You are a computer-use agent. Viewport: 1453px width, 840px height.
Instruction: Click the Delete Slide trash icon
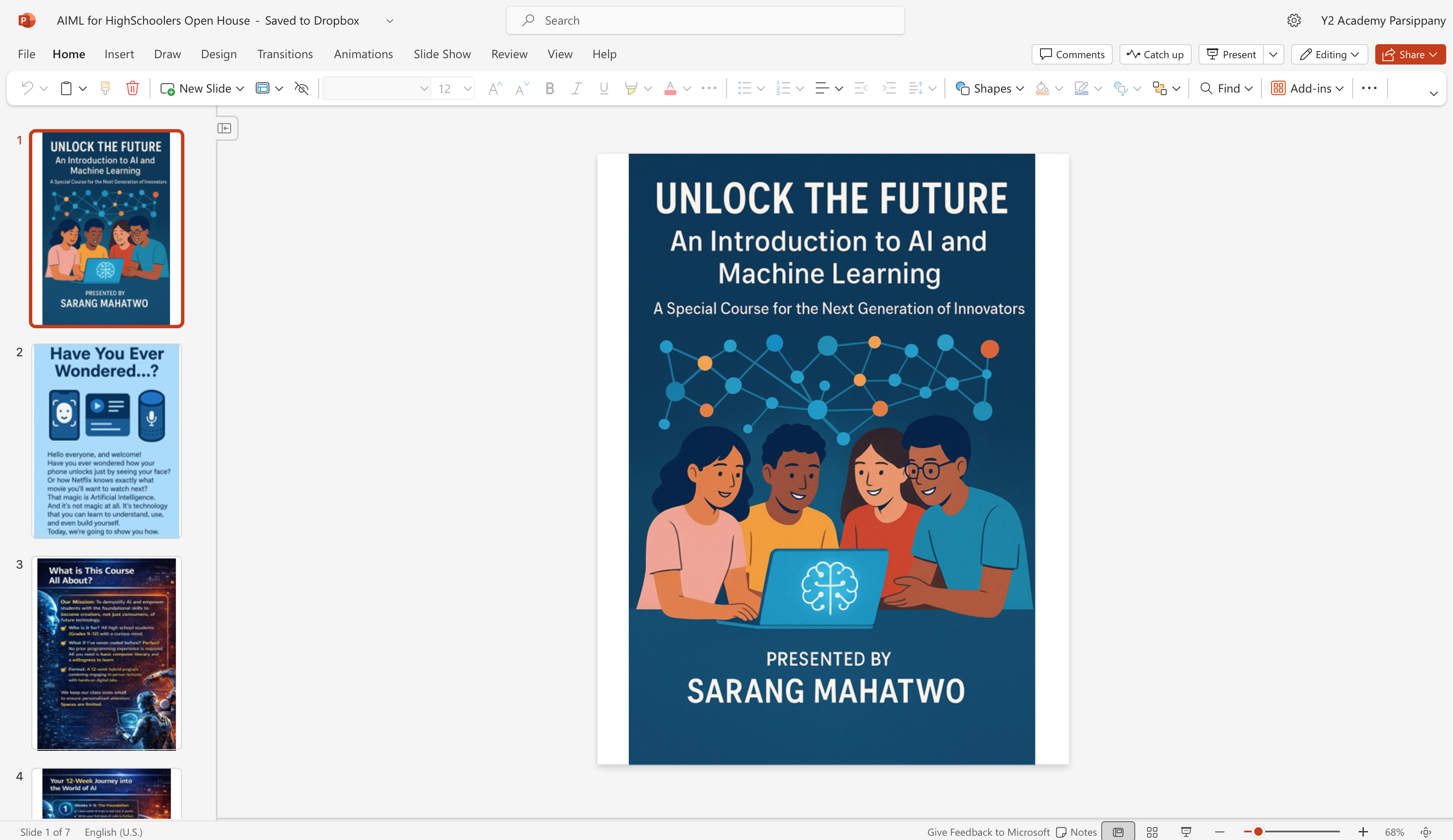[132, 88]
